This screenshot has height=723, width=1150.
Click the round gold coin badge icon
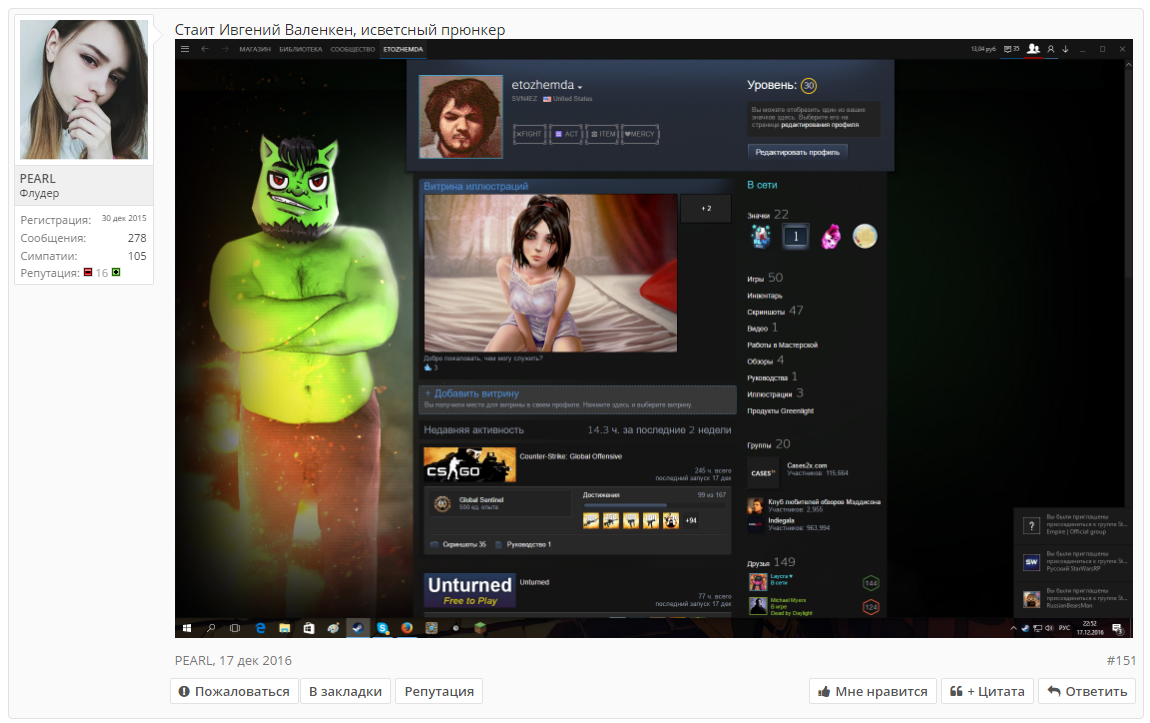pyautogui.click(x=865, y=236)
